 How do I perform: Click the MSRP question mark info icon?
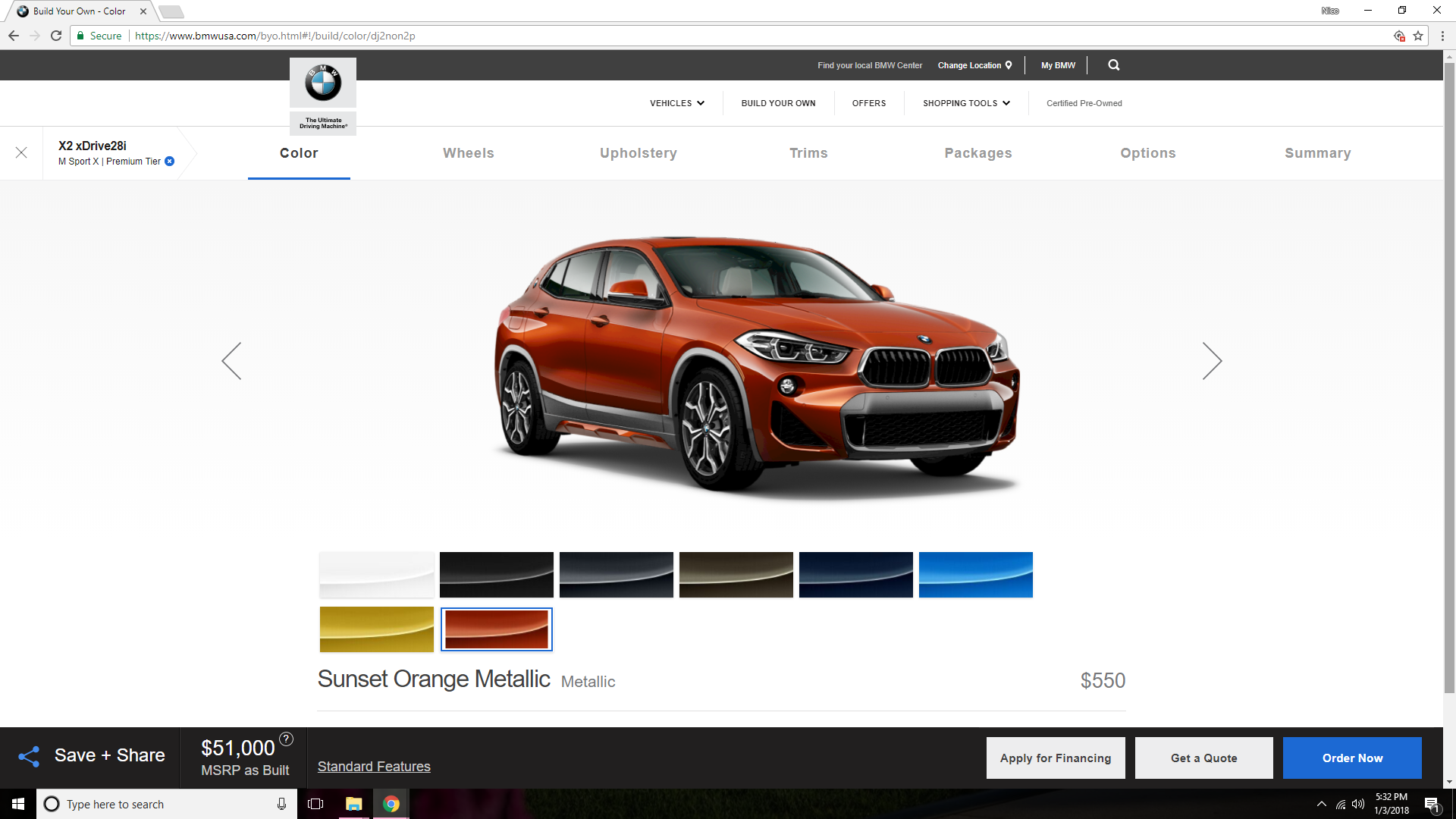(x=286, y=739)
